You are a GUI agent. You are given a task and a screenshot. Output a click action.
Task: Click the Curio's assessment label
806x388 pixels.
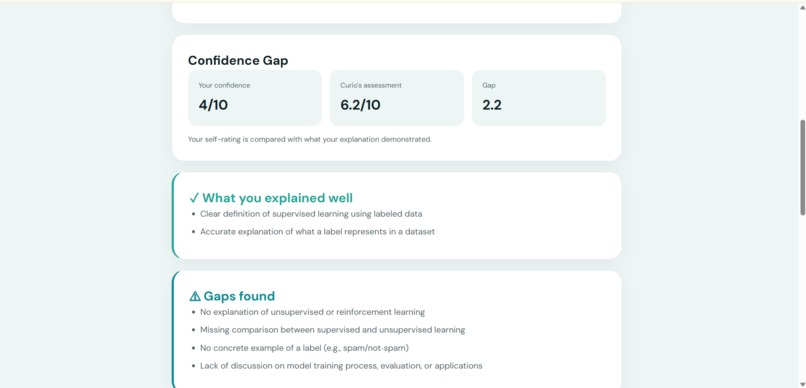(371, 85)
